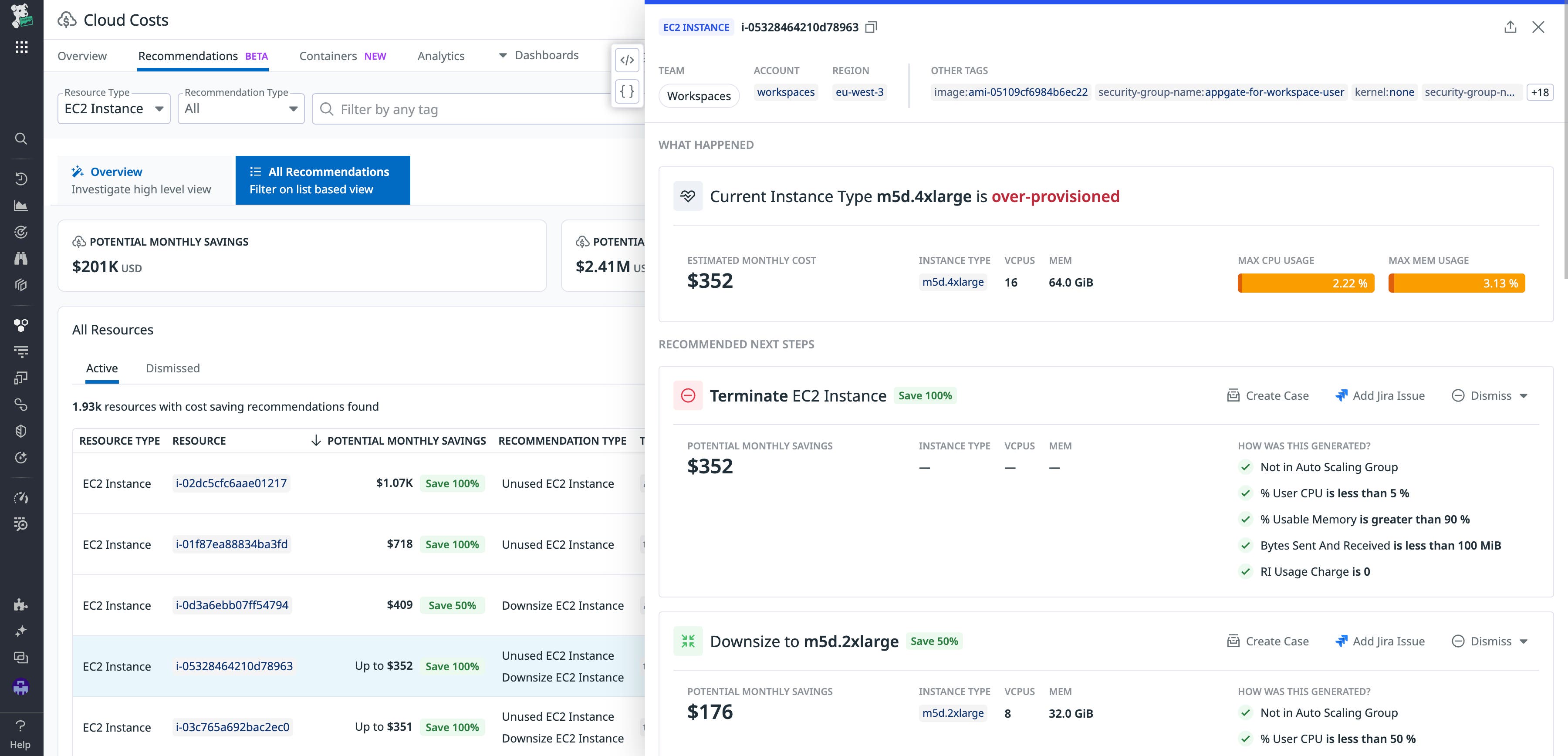Open the Dismissed resources tab
This screenshot has height=756, width=1568.
[x=172, y=368]
